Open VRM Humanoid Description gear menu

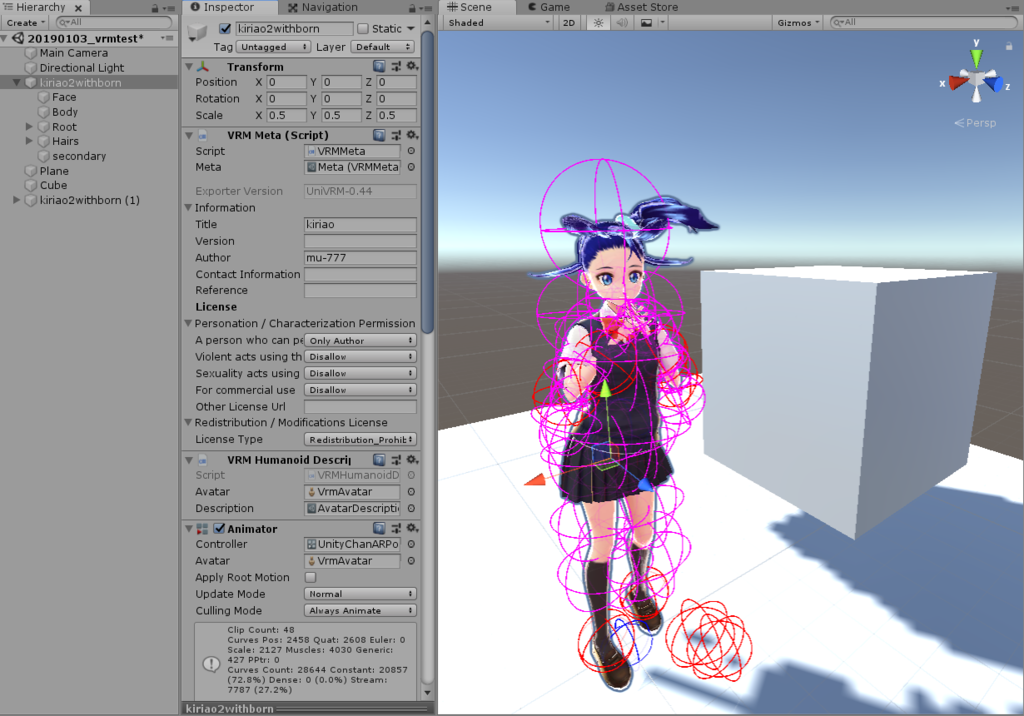(x=412, y=459)
